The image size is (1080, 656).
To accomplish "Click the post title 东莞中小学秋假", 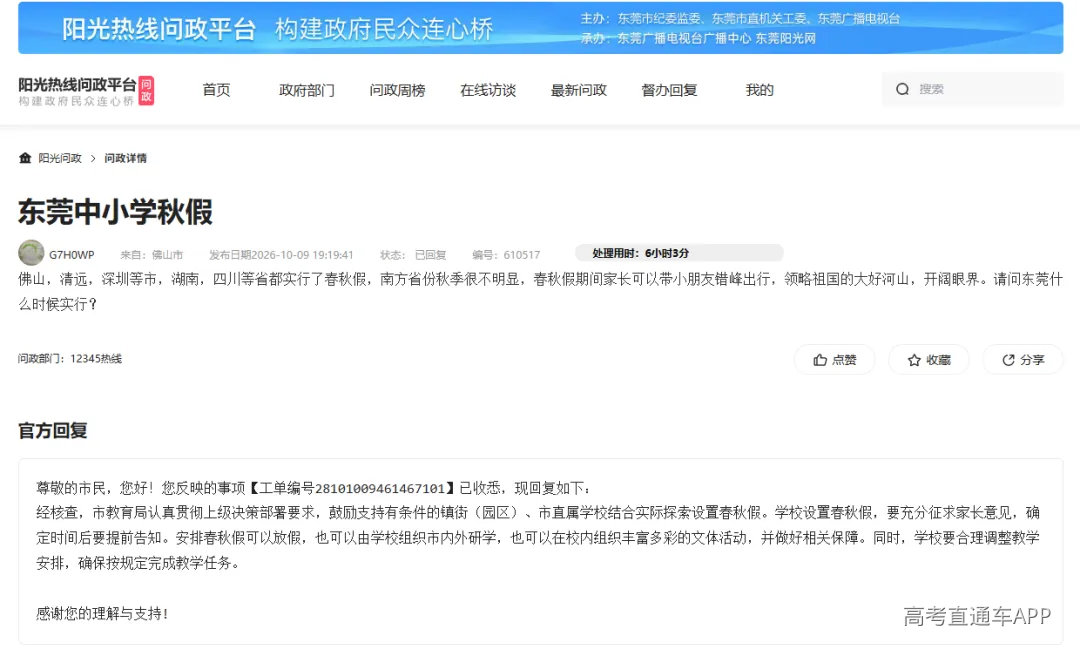I will click(x=116, y=212).
